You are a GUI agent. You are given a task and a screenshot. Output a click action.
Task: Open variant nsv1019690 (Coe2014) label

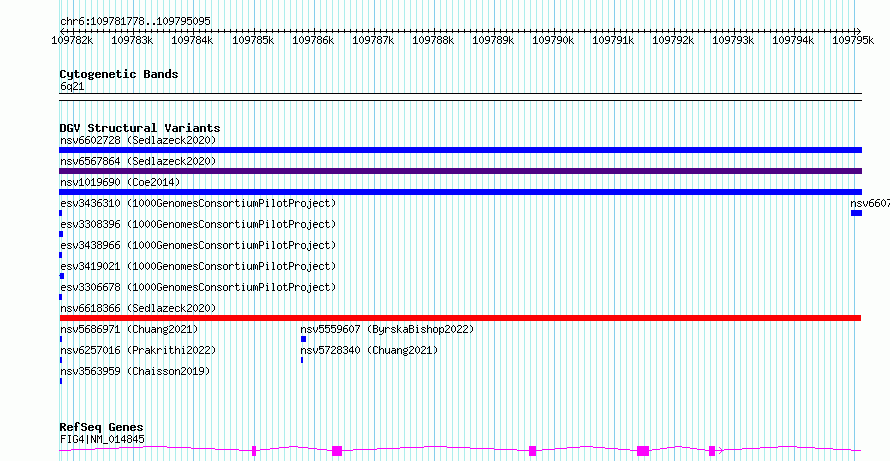point(120,182)
